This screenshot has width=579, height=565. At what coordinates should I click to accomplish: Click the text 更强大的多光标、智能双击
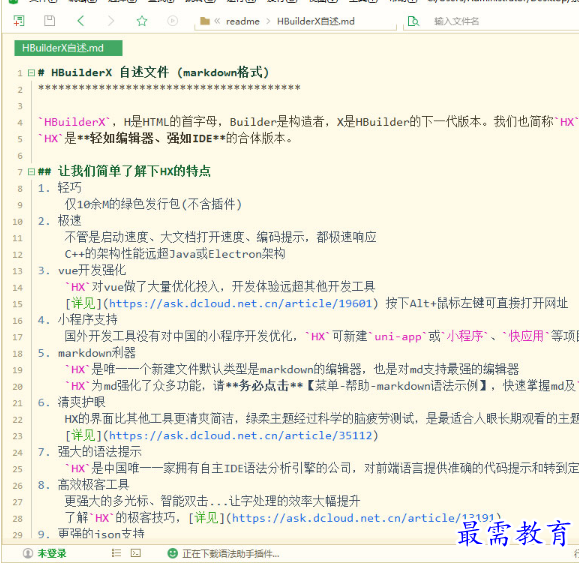pyautogui.click(x=137, y=501)
